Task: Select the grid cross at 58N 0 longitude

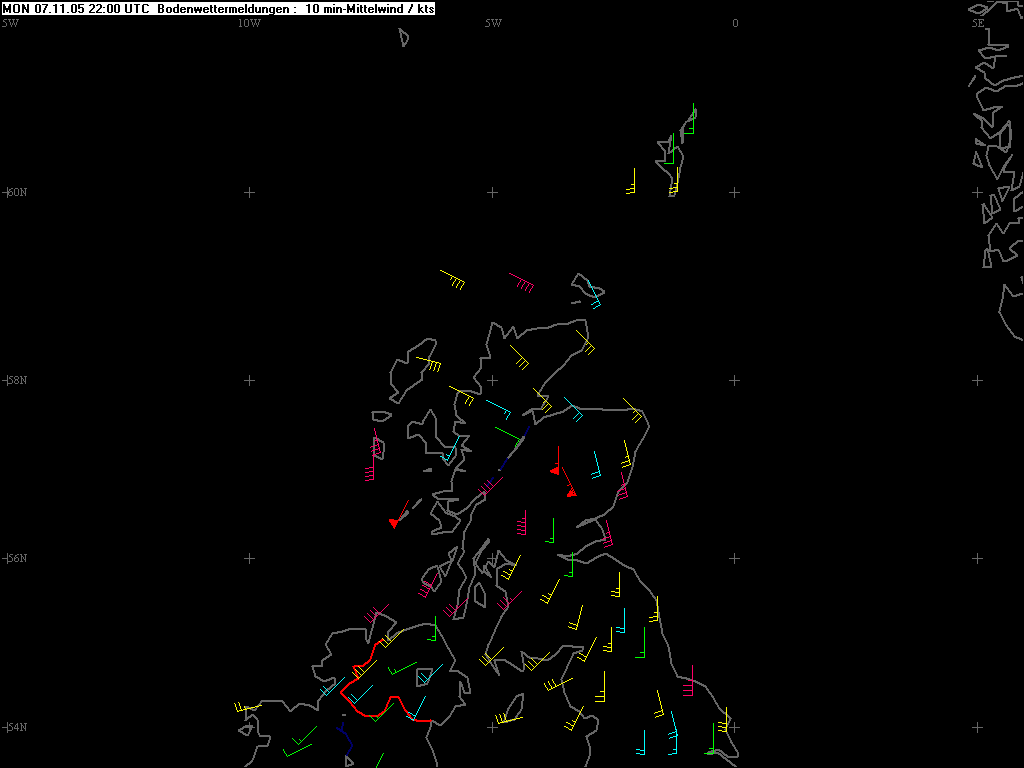Action: 735,380
